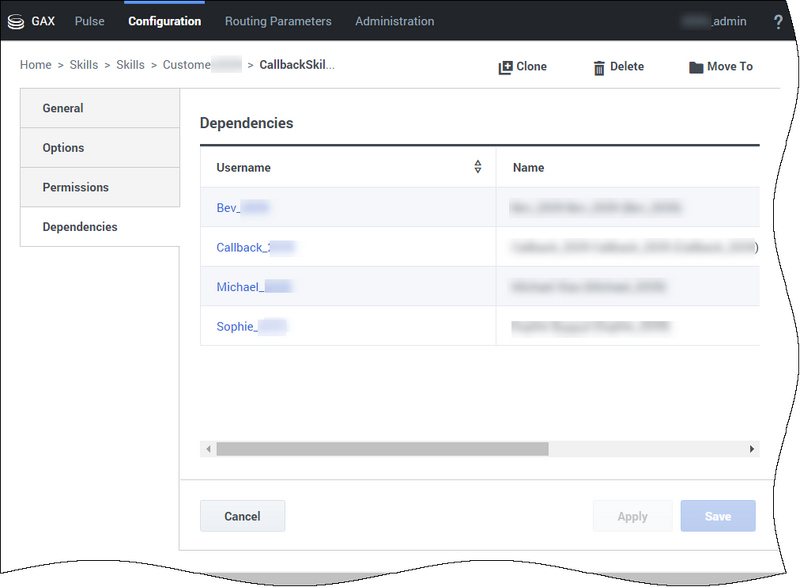This screenshot has height=587, width=800.
Task: Select the Options side tab
Action: point(63,148)
